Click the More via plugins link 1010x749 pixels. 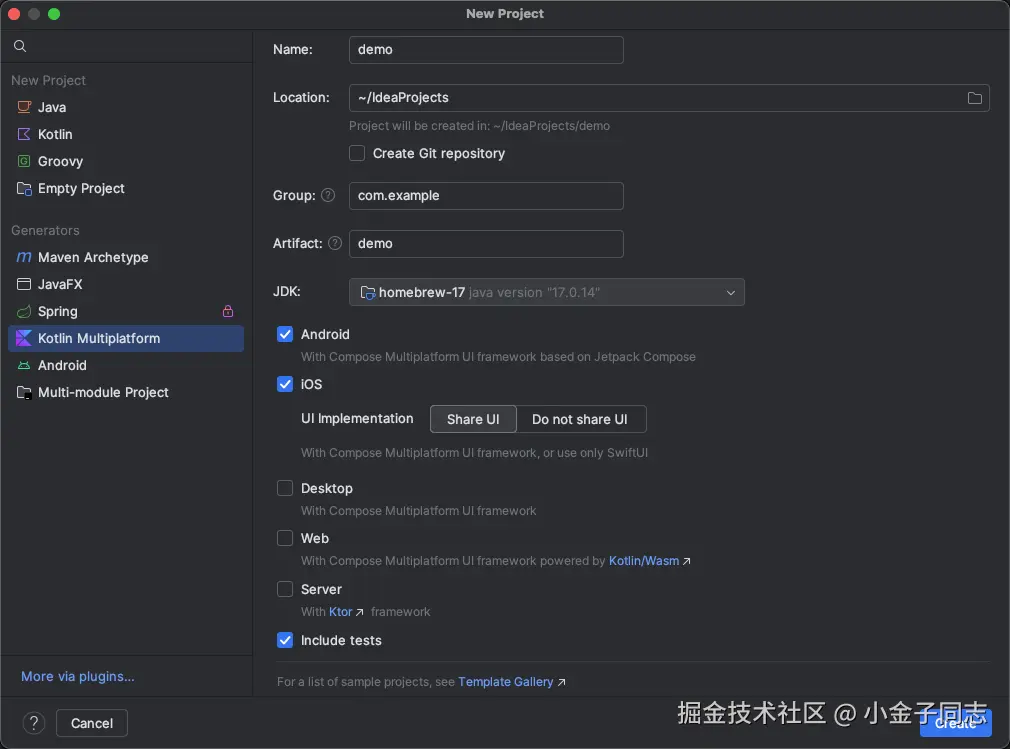pos(77,676)
